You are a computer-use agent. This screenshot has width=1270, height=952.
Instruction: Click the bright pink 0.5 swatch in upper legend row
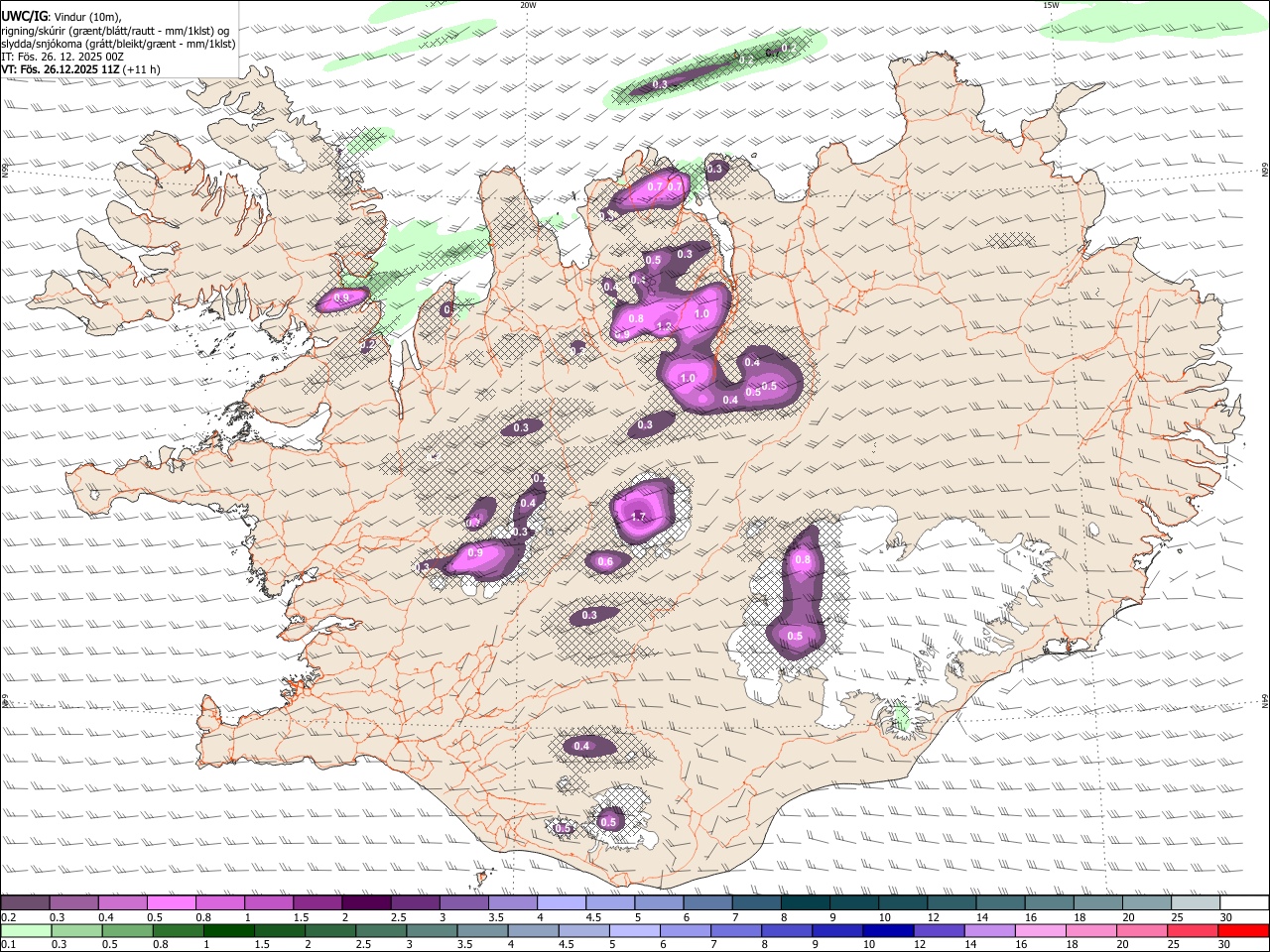171,903
